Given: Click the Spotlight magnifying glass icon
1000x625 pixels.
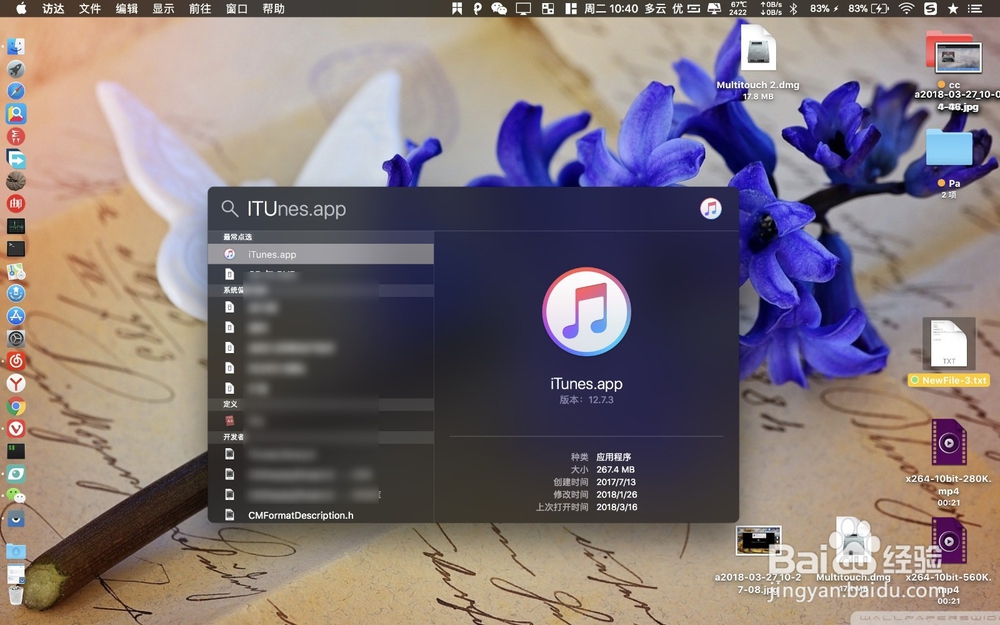Looking at the screenshot, I should tap(229, 209).
